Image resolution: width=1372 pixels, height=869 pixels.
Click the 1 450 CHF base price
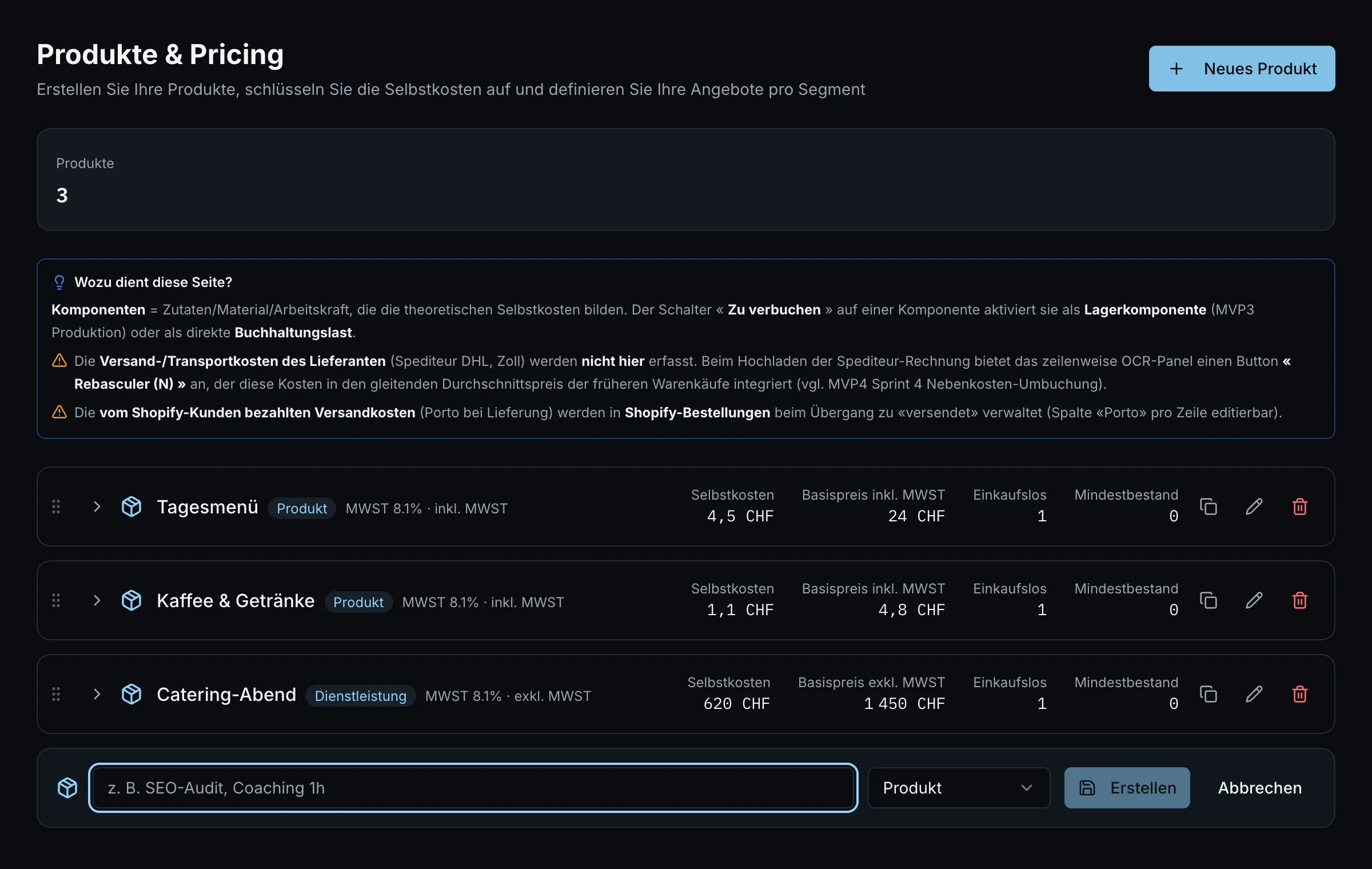(904, 704)
